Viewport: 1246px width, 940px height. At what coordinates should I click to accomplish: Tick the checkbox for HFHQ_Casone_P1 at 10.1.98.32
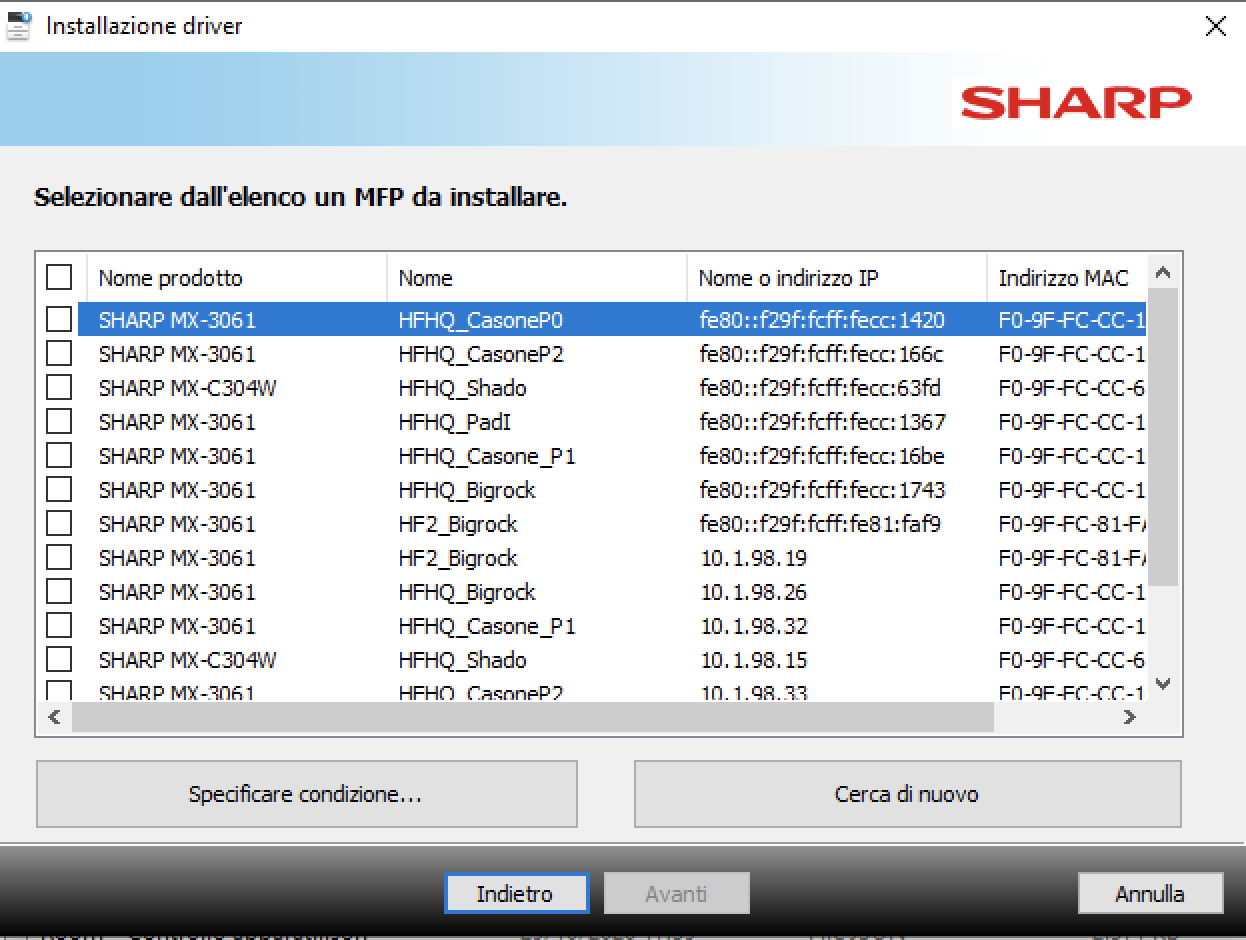[59, 625]
